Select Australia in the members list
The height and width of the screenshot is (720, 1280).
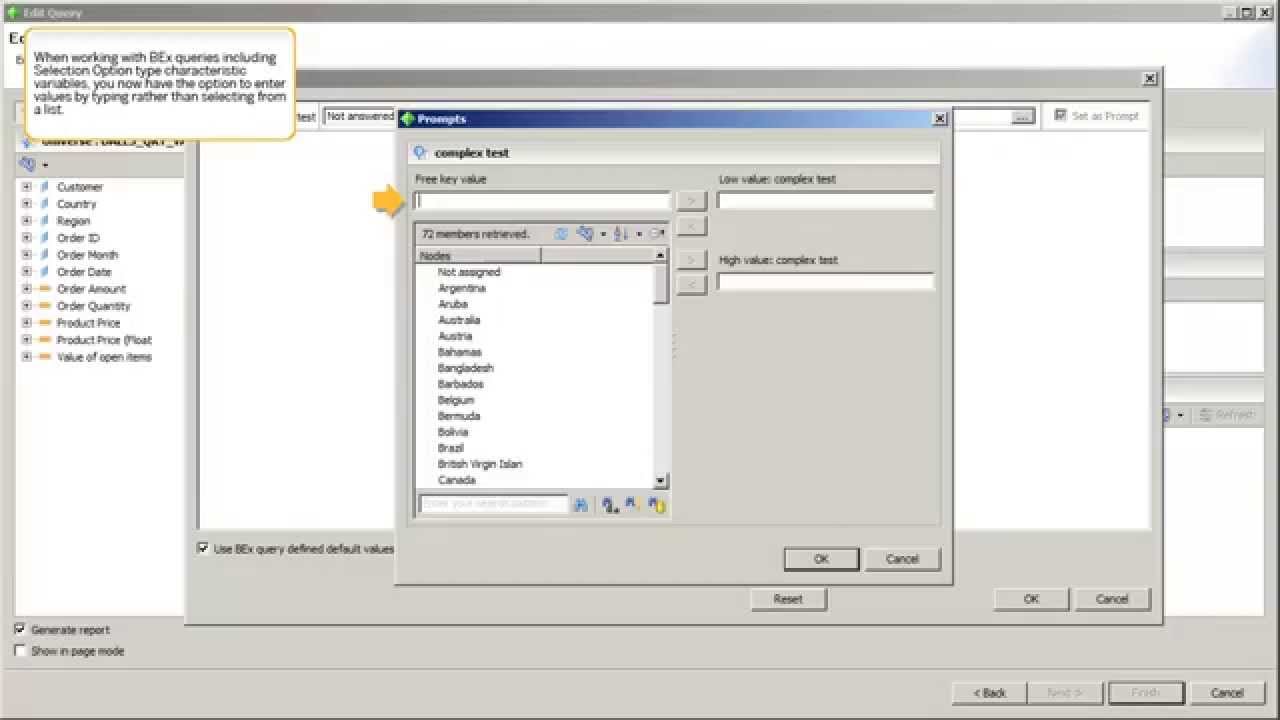[459, 320]
